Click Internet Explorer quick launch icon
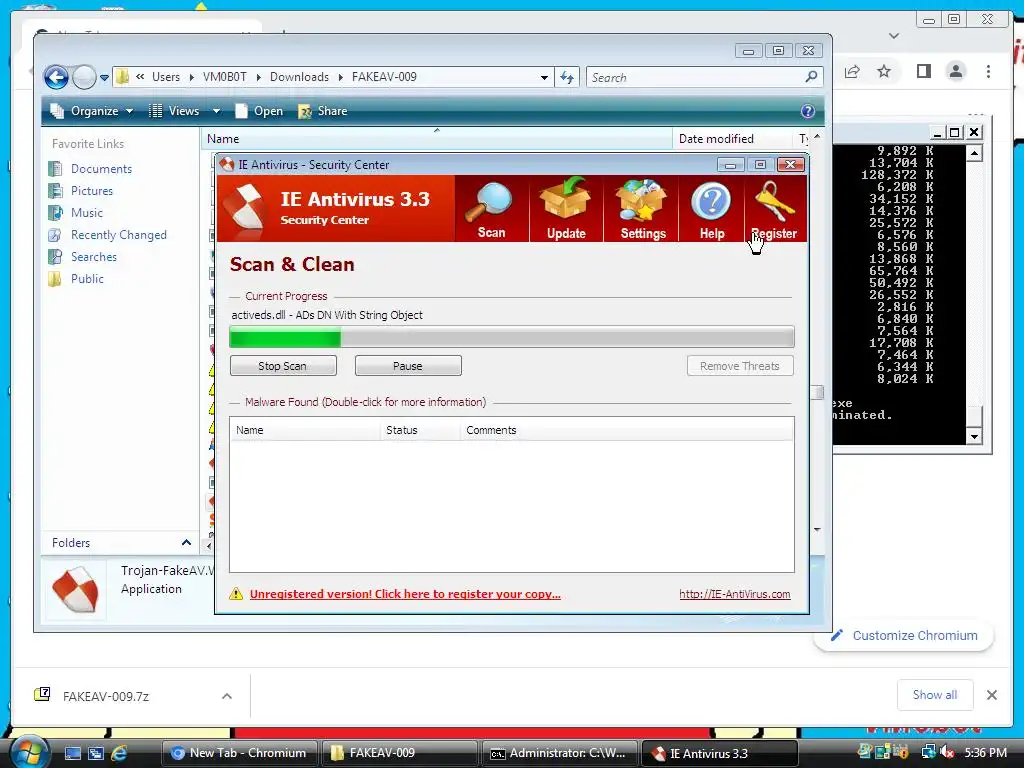The height and width of the screenshot is (768, 1024). tap(118, 753)
